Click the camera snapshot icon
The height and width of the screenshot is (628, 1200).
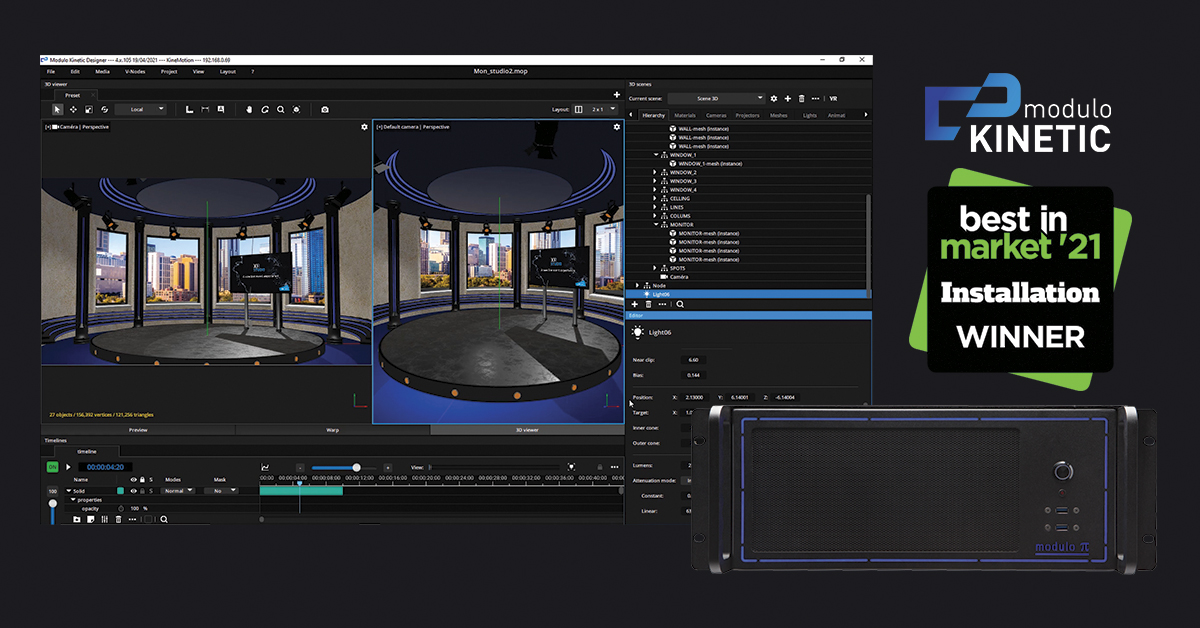tap(324, 109)
